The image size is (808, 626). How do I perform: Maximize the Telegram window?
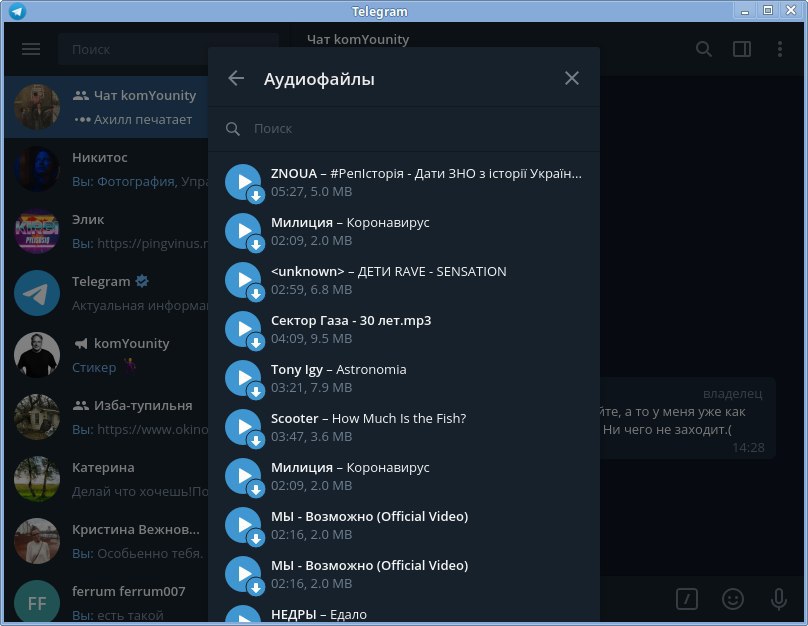[768, 10]
